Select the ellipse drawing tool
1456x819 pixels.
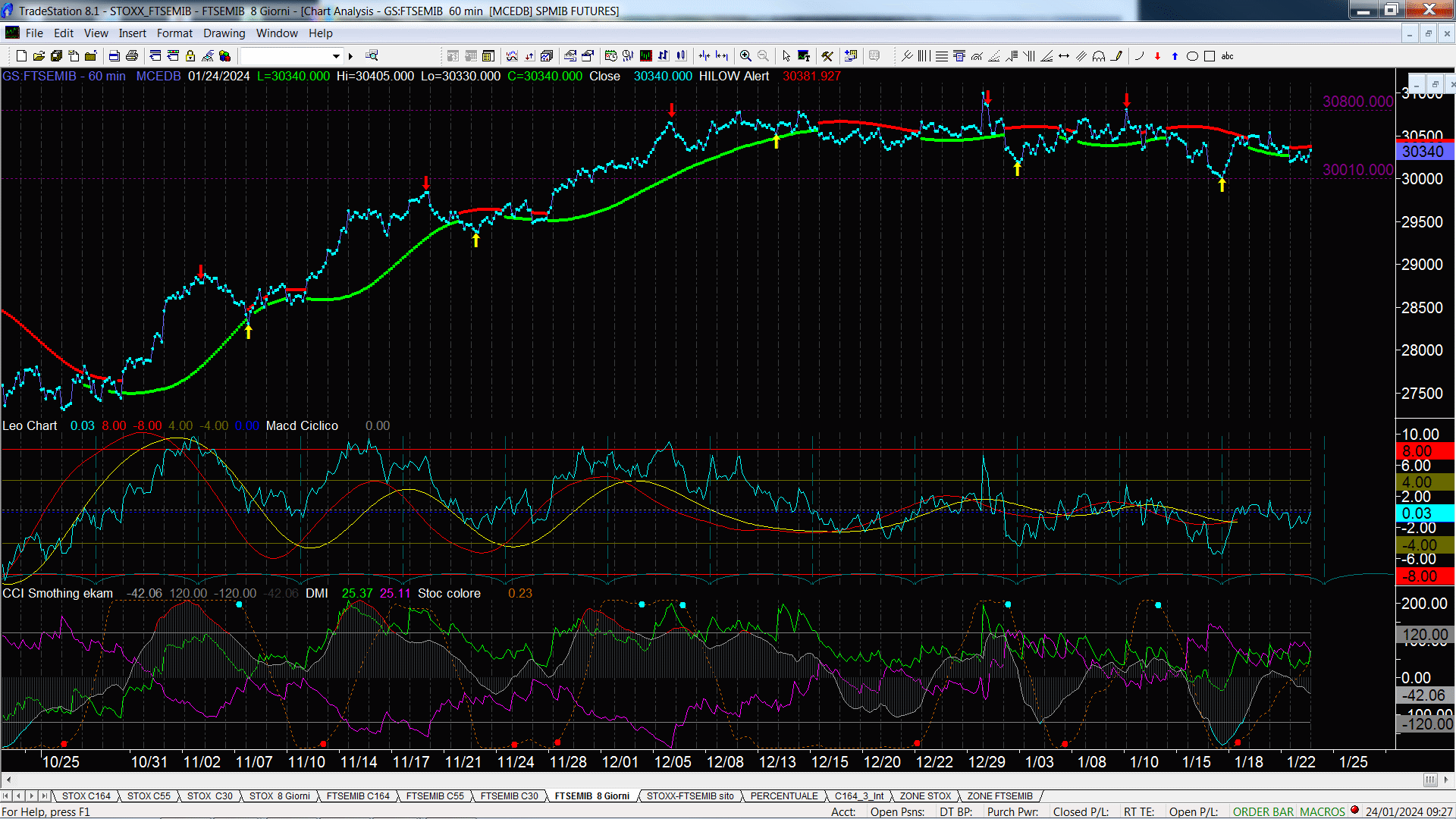(x=1192, y=55)
